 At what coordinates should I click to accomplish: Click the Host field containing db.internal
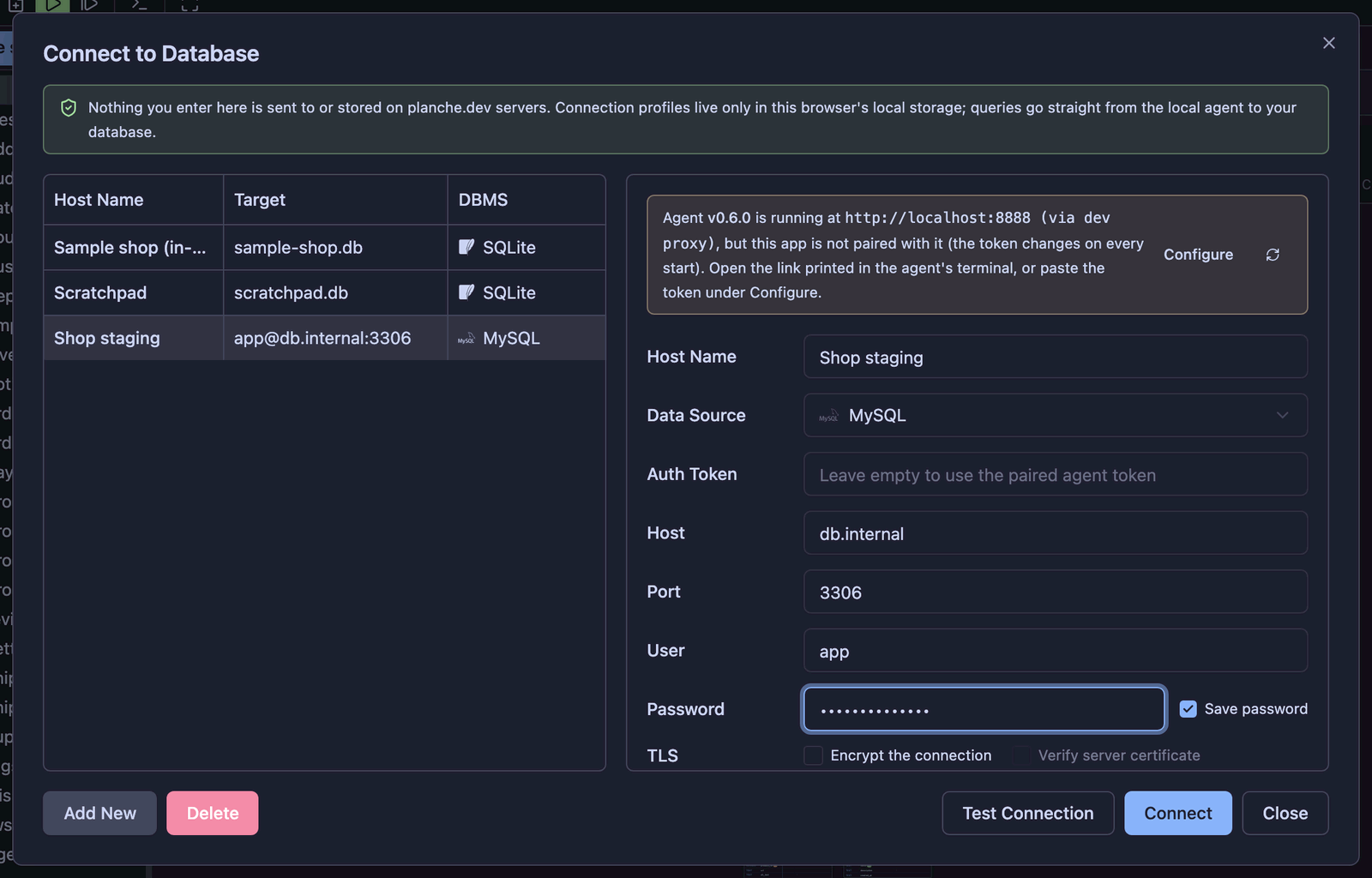[1055, 533]
